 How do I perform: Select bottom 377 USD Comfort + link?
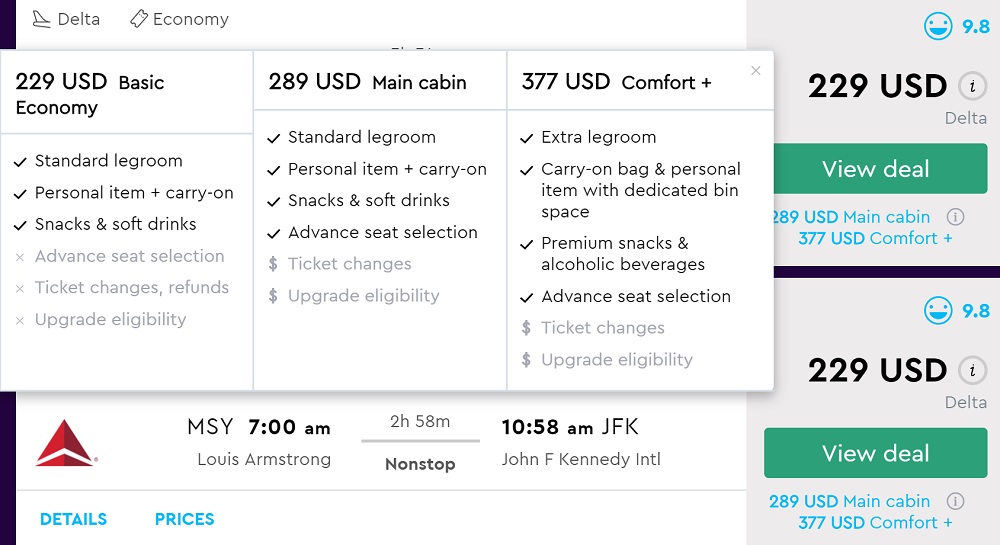click(875, 522)
